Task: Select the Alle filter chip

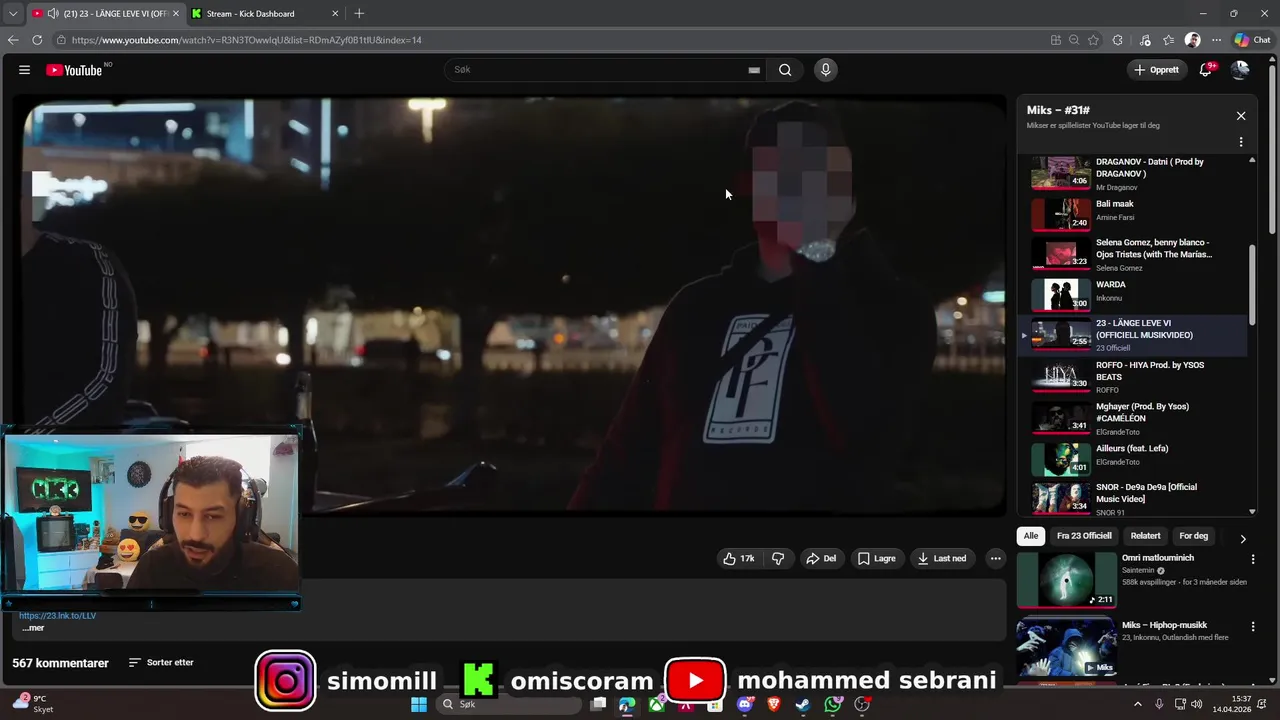Action: [x=1031, y=536]
